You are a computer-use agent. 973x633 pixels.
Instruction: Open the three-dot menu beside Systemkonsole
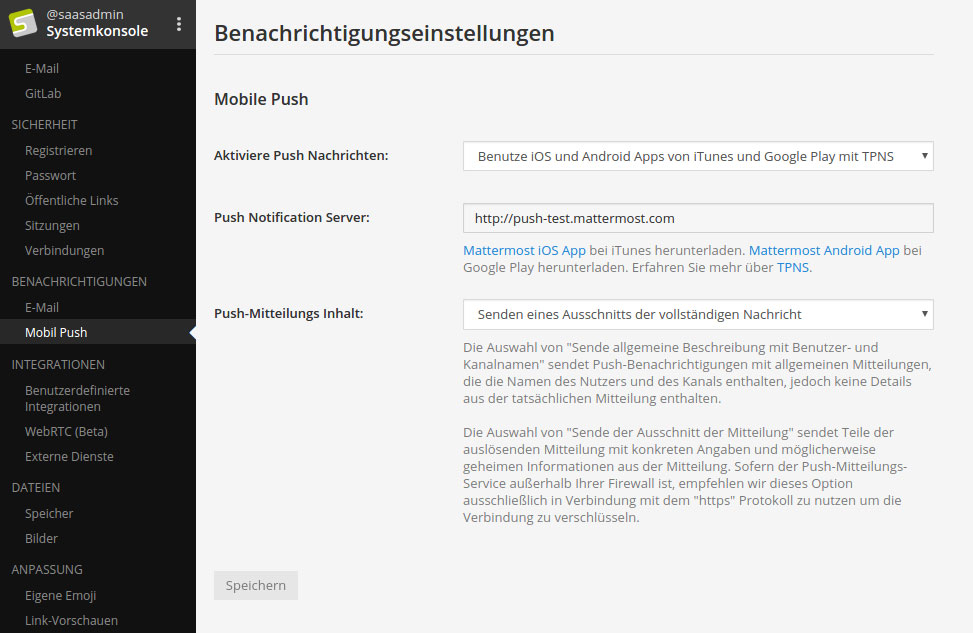(x=179, y=24)
